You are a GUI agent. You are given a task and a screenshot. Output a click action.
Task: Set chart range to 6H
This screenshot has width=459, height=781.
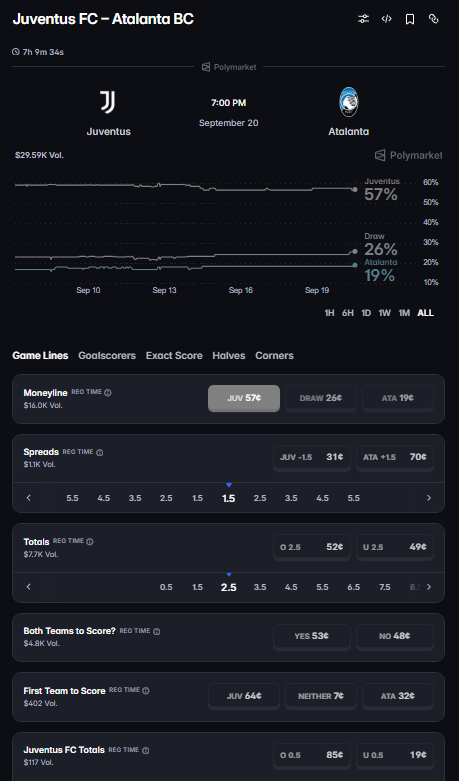[x=347, y=313]
